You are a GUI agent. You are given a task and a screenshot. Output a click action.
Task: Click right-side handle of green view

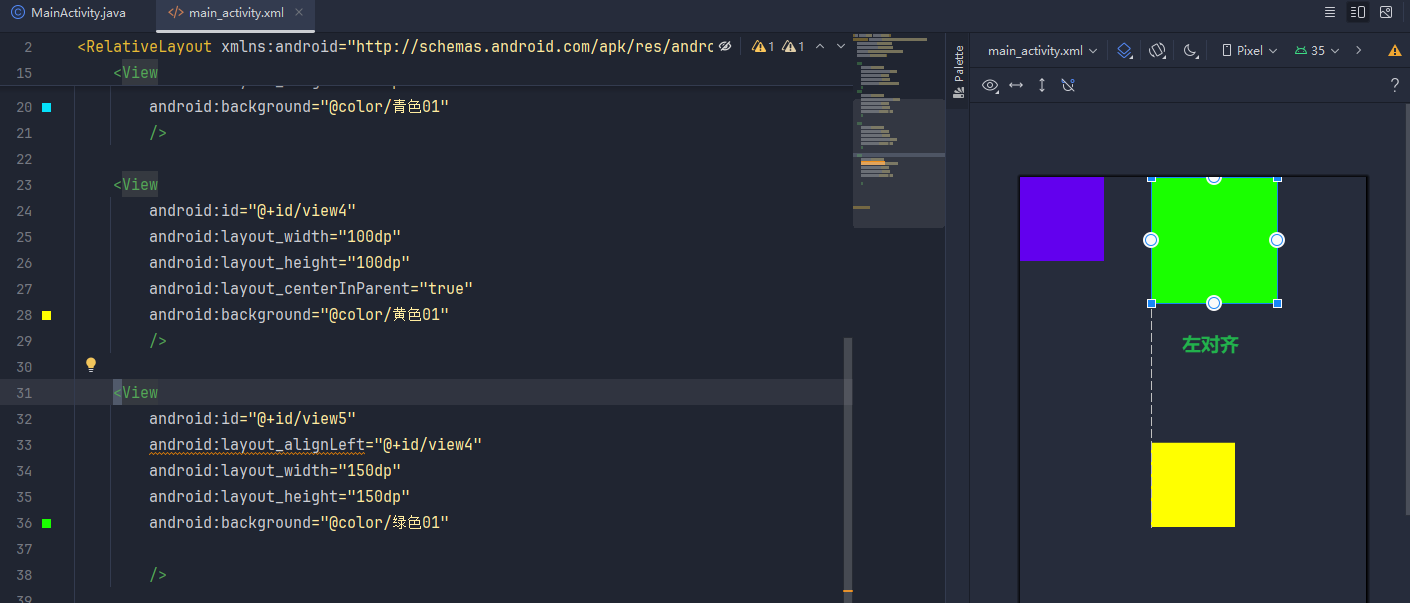coord(1277,240)
